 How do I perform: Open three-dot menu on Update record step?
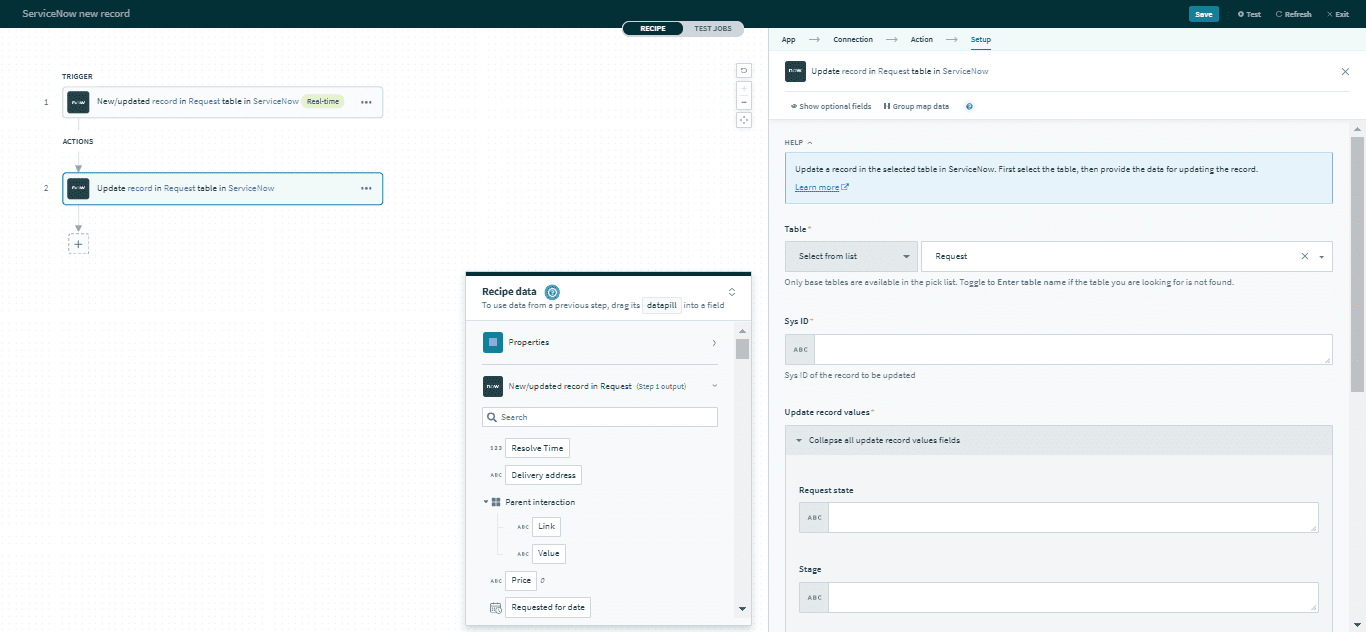tap(366, 188)
